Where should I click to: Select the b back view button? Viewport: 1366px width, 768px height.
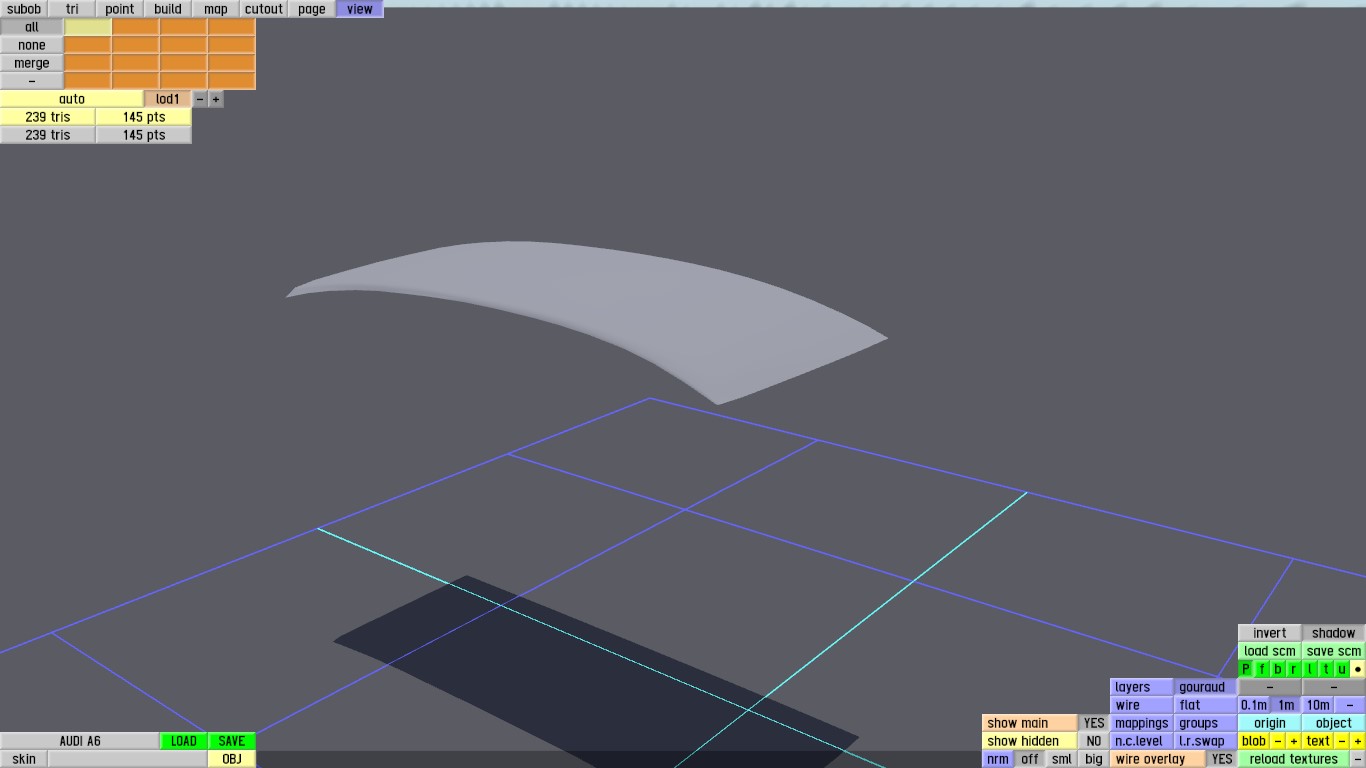(x=1278, y=669)
